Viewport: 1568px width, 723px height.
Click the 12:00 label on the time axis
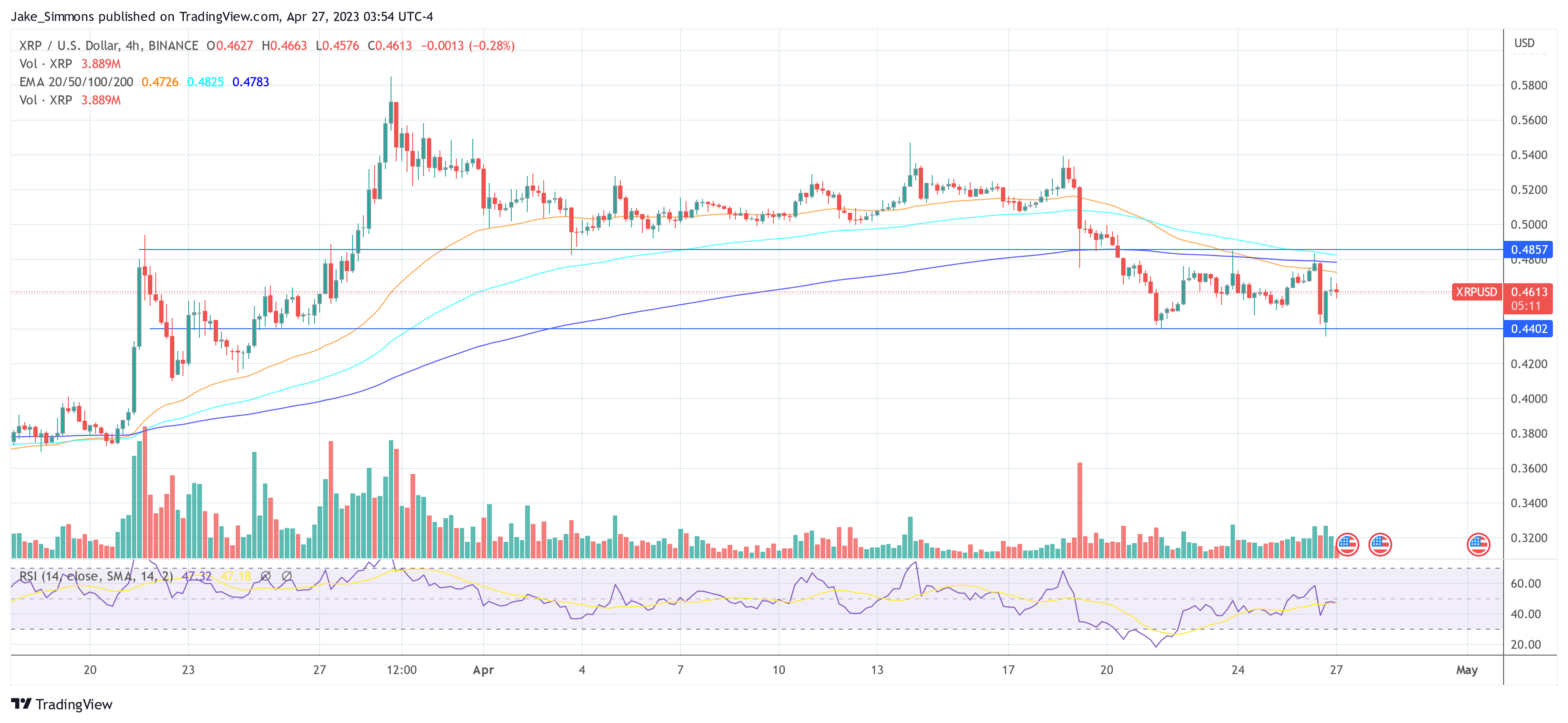coord(402,670)
